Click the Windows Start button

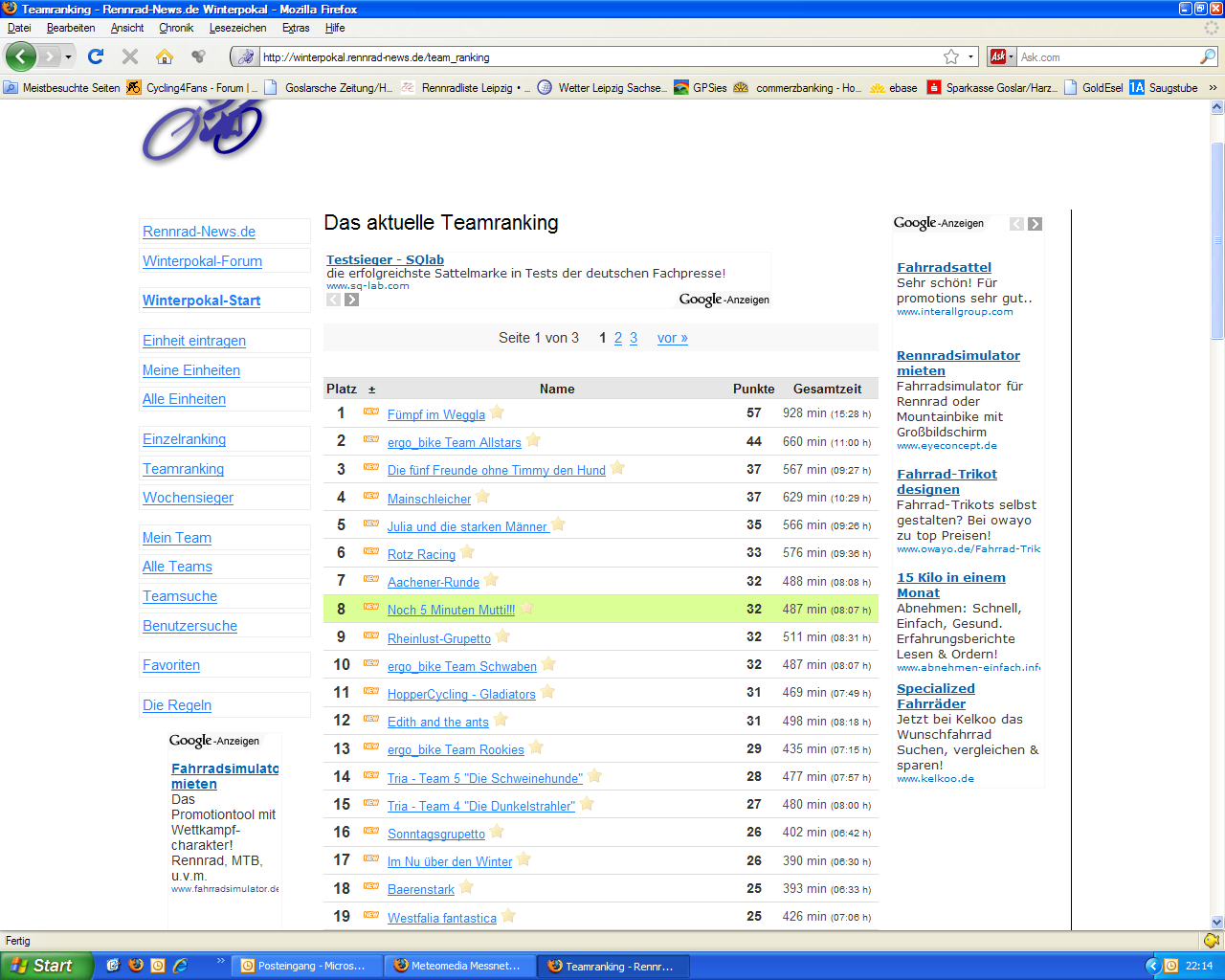(46, 966)
